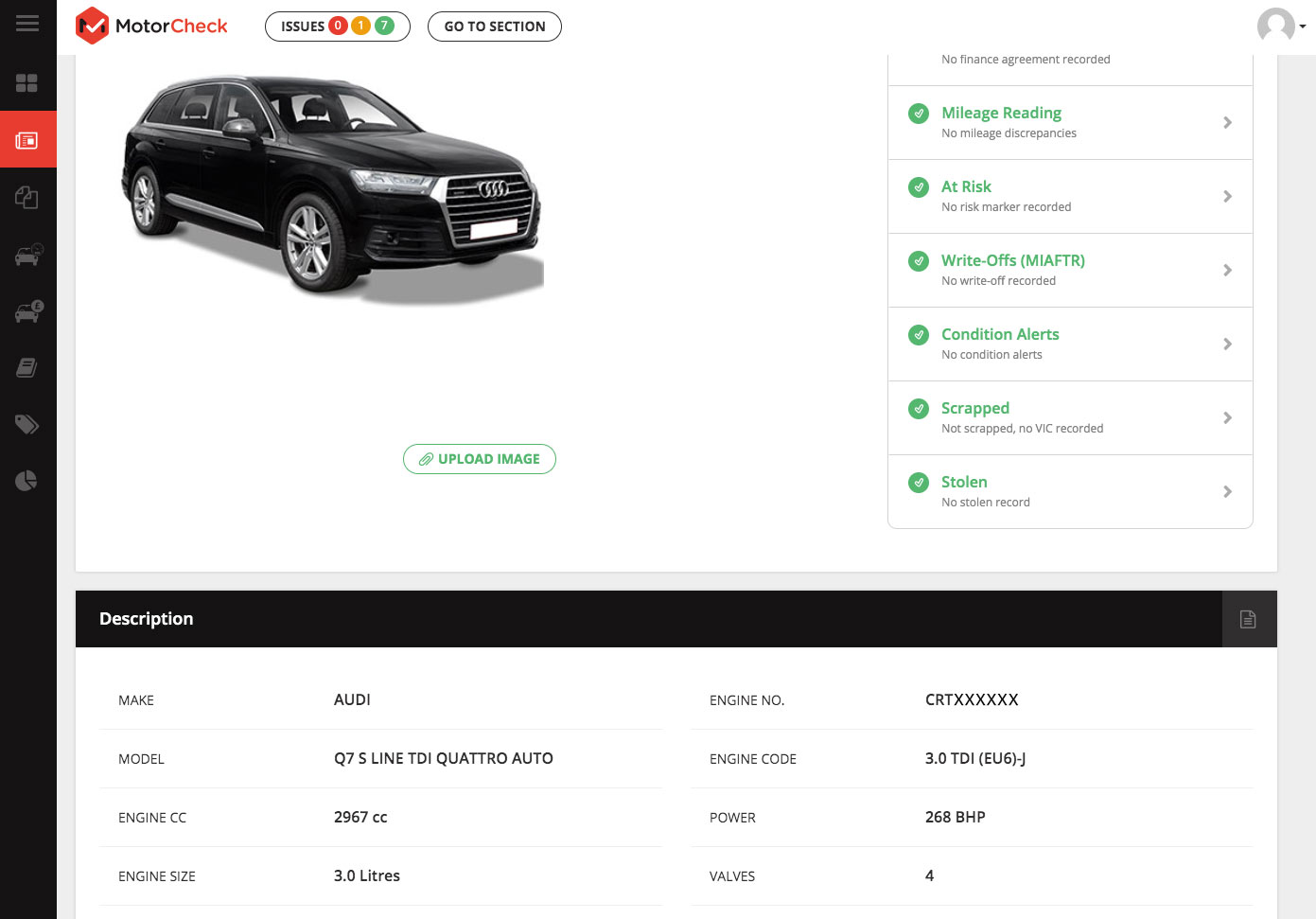Image resolution: width=1316 pixels, height=919 pixels.
Task: Select the 2967 cc engine value
Action: (360, 818)
